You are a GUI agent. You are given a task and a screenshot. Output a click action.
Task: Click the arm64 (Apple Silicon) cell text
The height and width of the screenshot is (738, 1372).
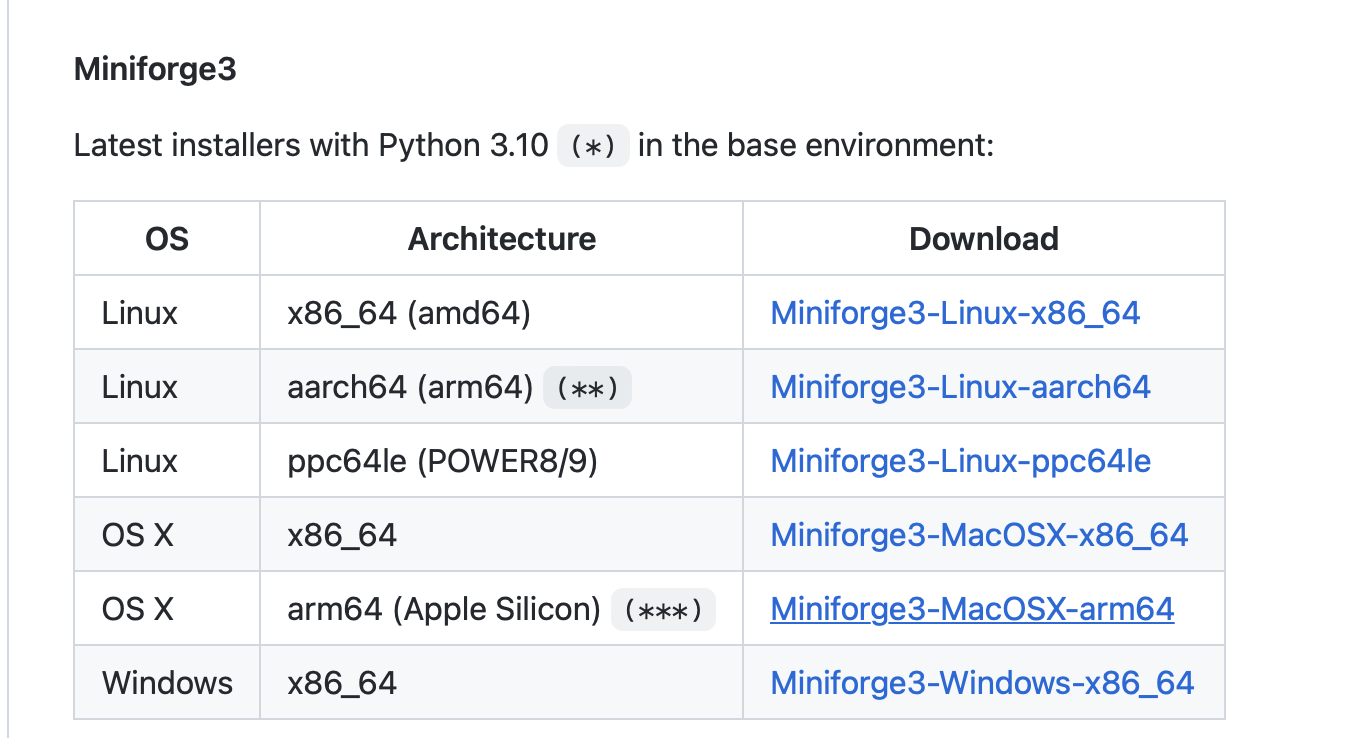(x=444, y=609)
